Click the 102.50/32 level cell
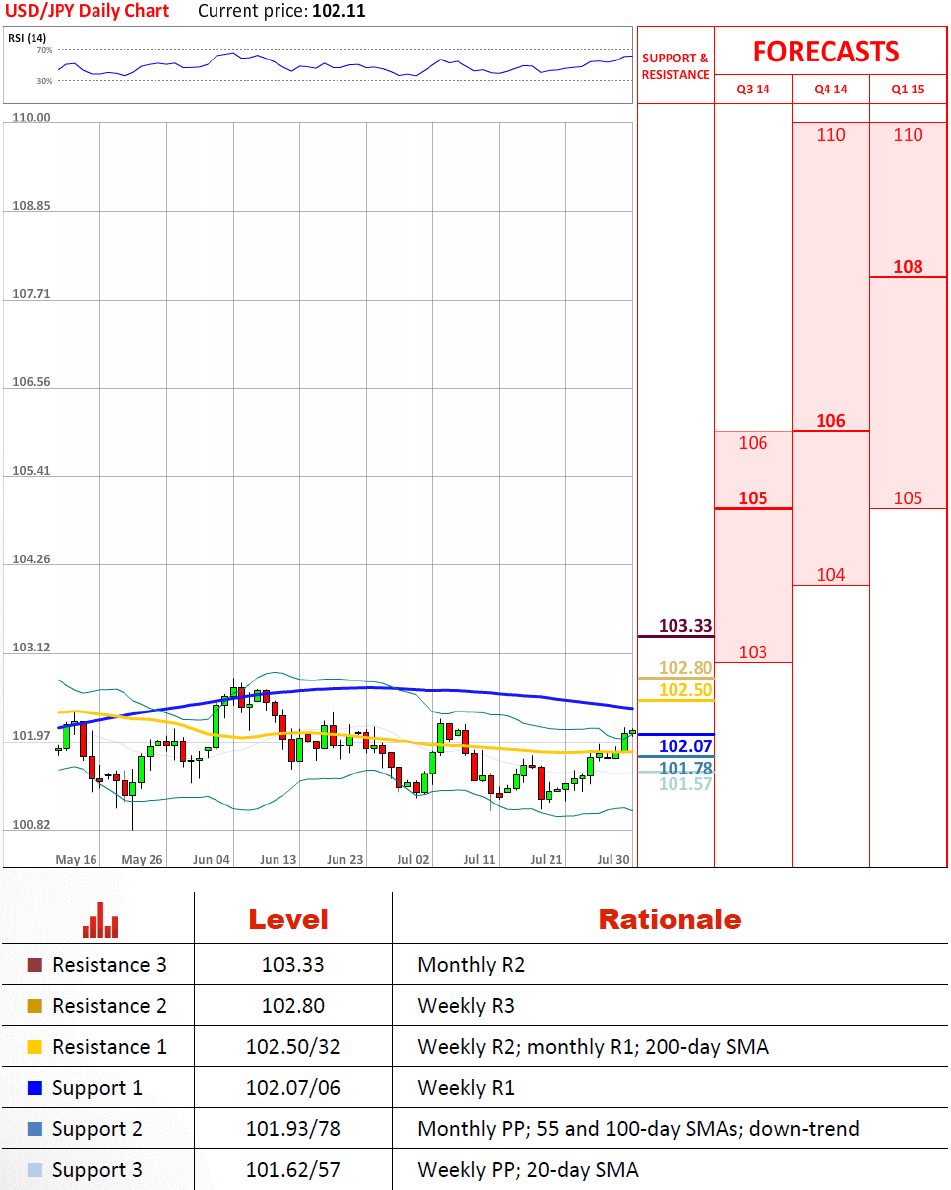Image resolution: width=951 pixels, height=1190 pixels. [x=293, y=1047]
